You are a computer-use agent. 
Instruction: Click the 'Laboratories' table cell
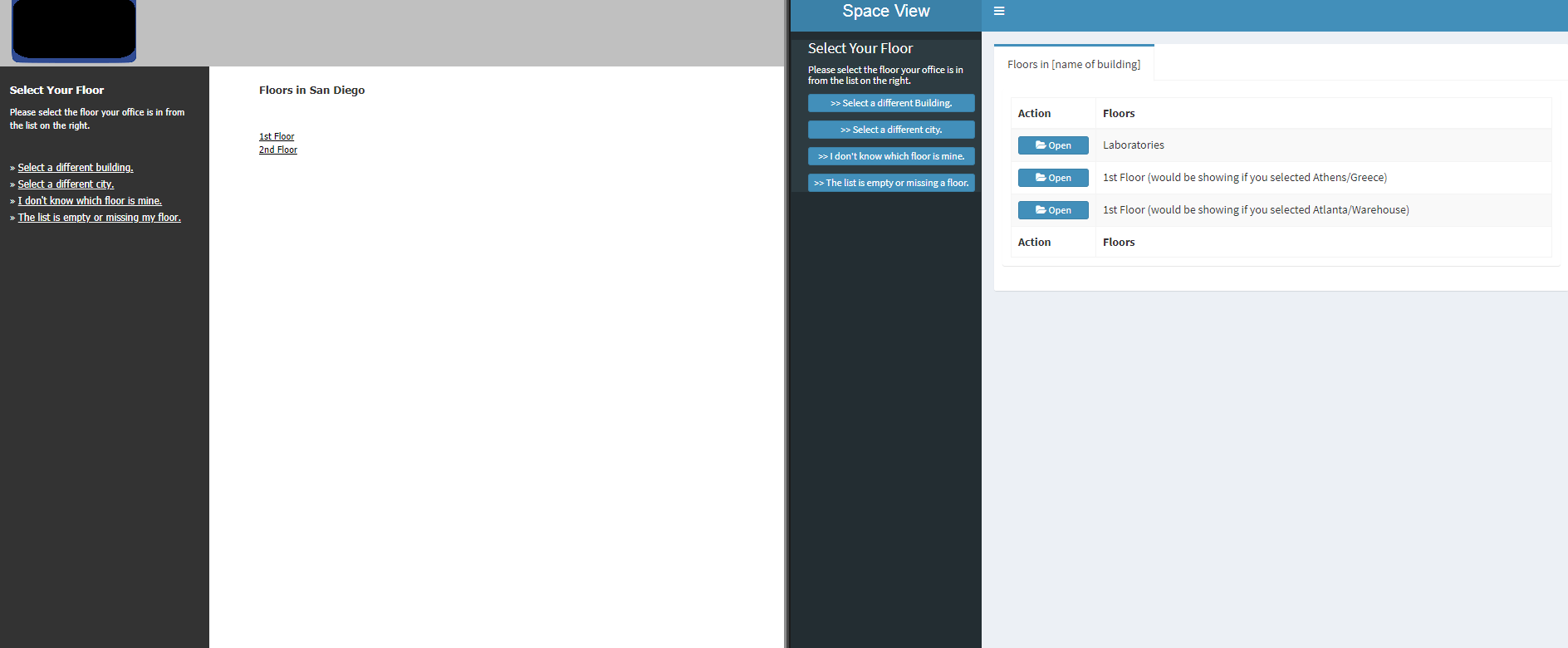tap(1323, 145)
